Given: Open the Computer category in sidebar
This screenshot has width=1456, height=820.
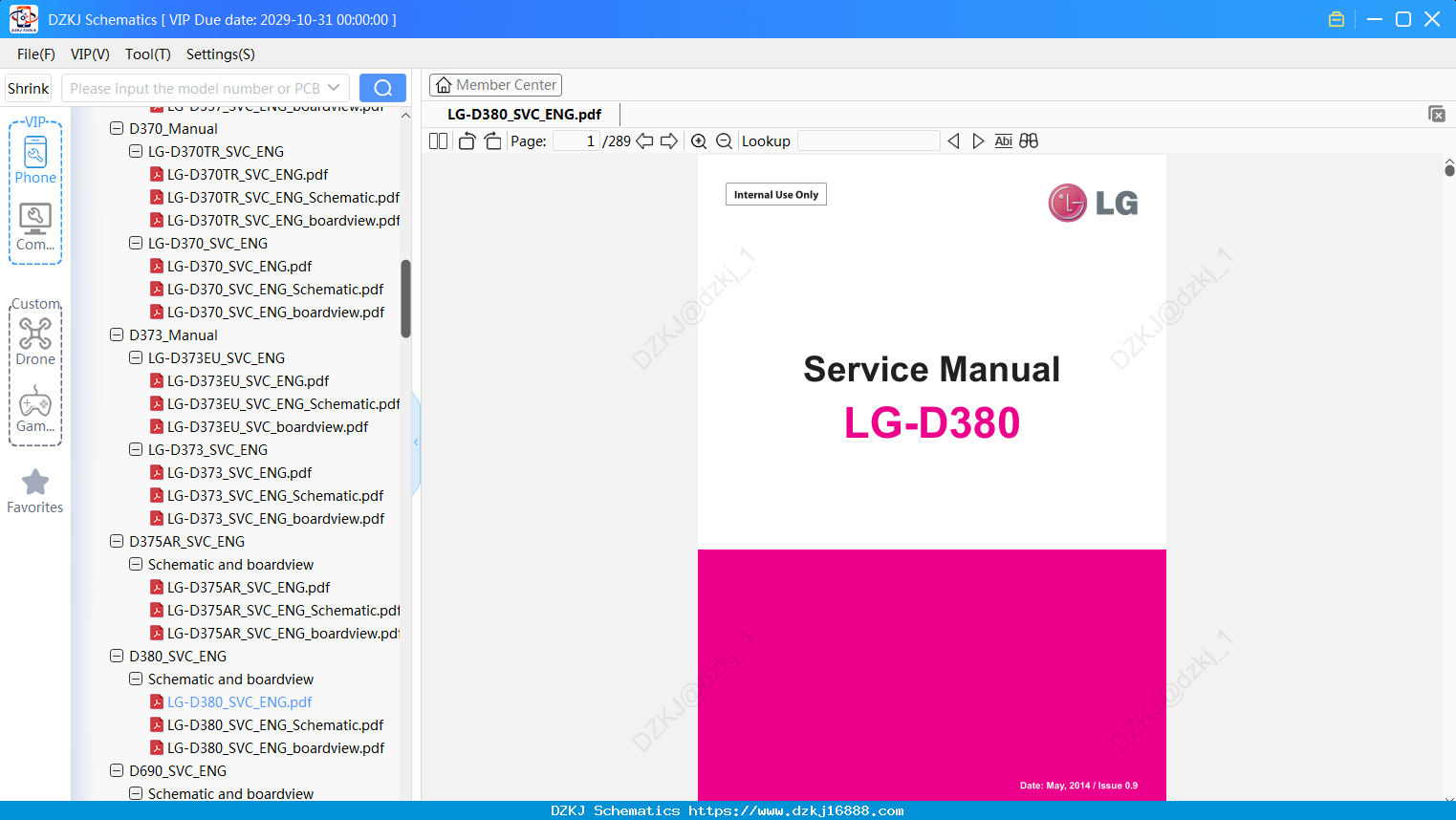Looking at the screenshot, I should coord(35,227).
